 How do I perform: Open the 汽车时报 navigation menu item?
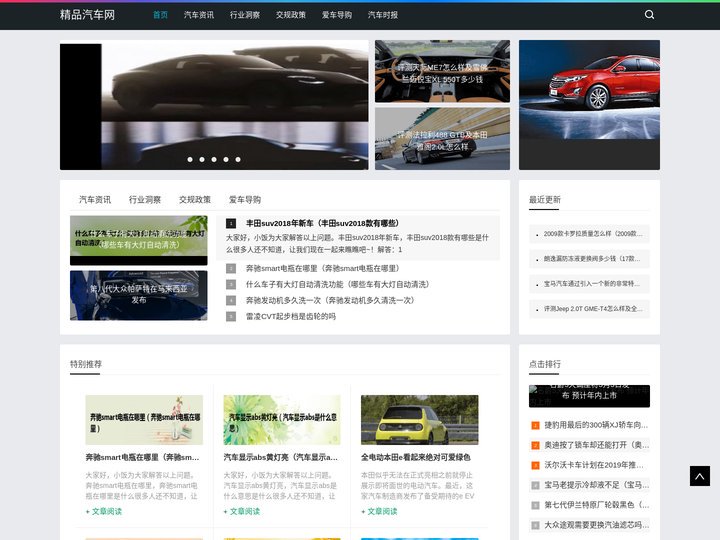(382, 15)
